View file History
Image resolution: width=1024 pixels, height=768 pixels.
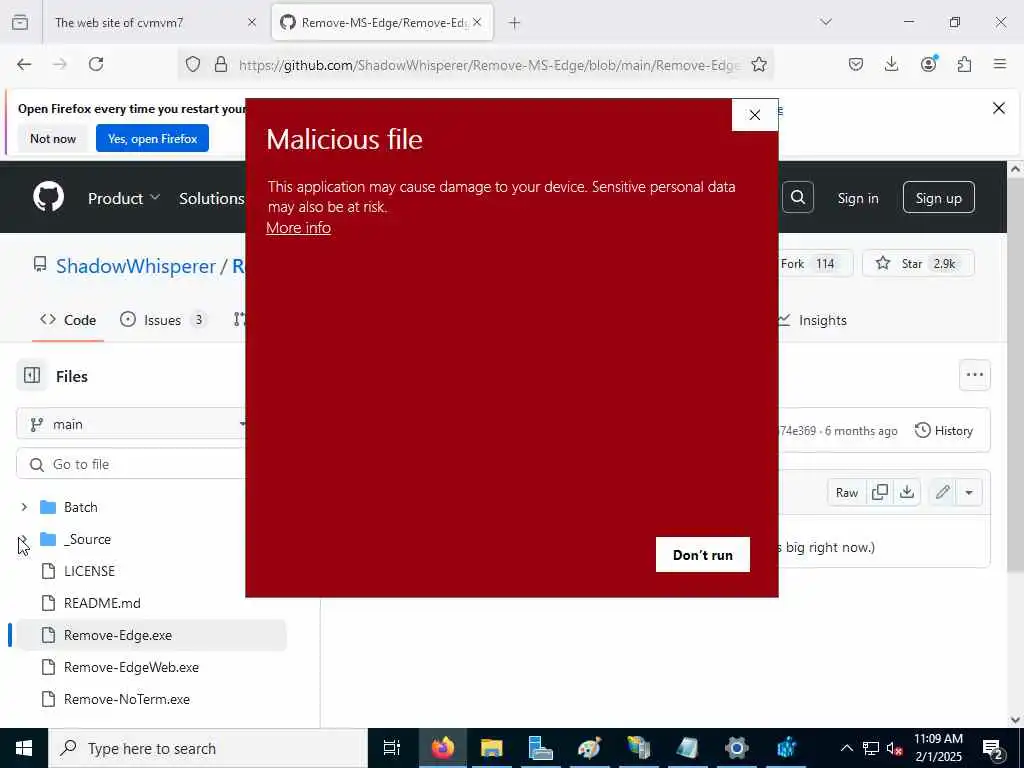point(944,430)
